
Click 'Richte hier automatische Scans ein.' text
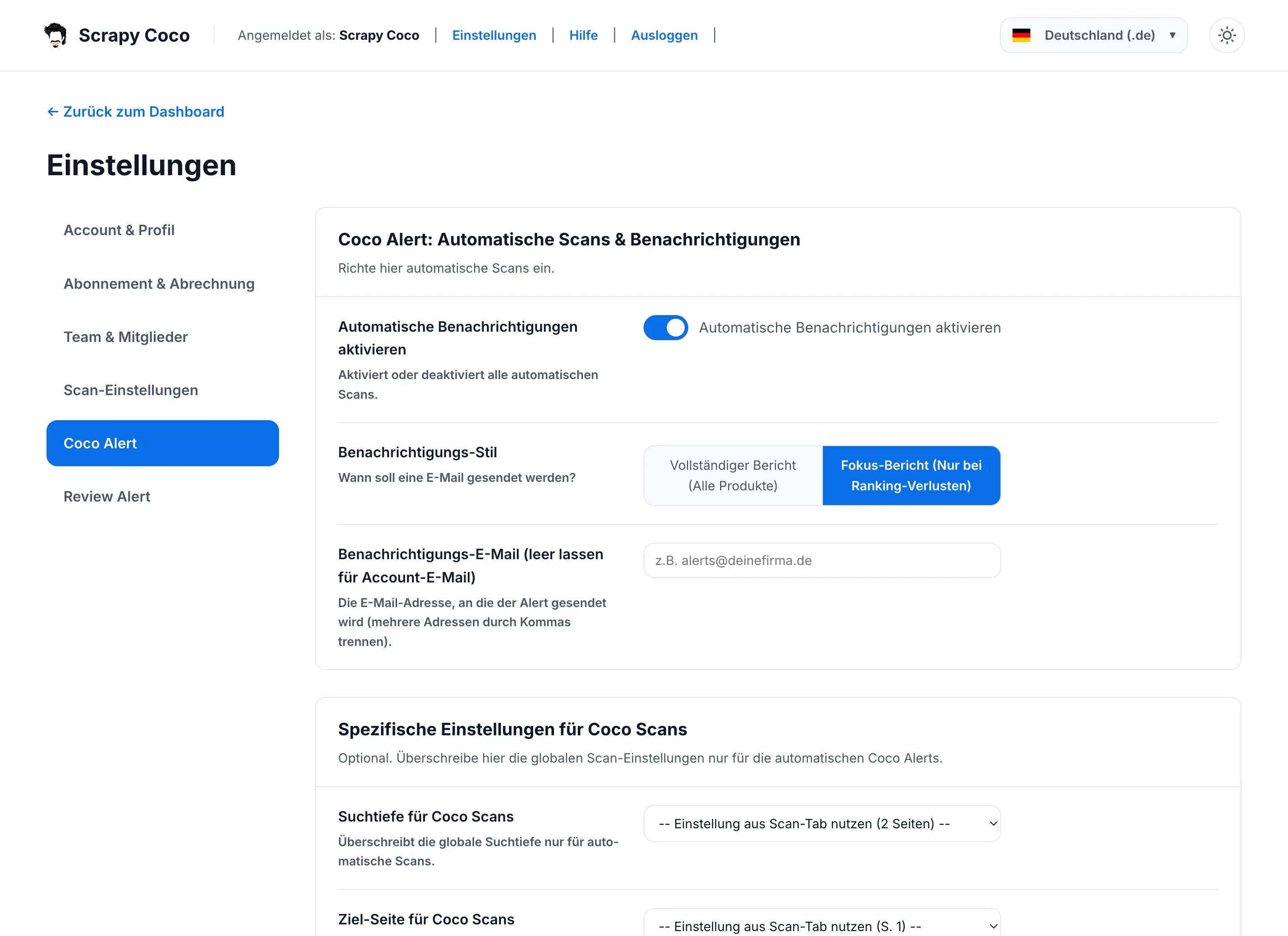446,269
